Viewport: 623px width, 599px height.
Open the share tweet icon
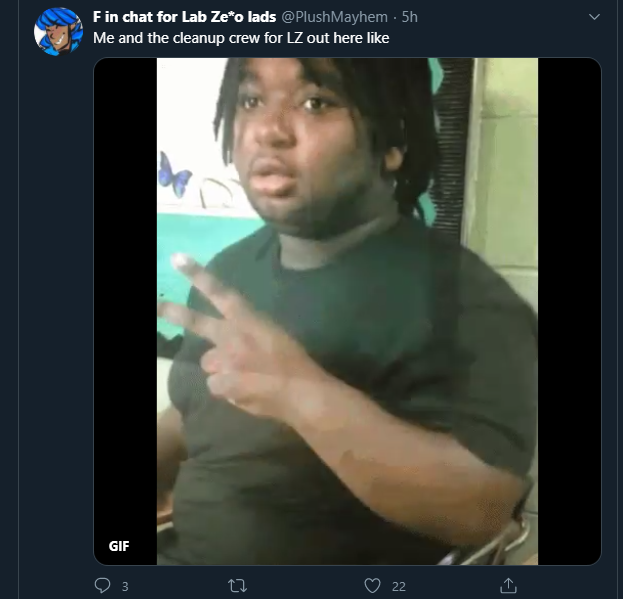508,585
